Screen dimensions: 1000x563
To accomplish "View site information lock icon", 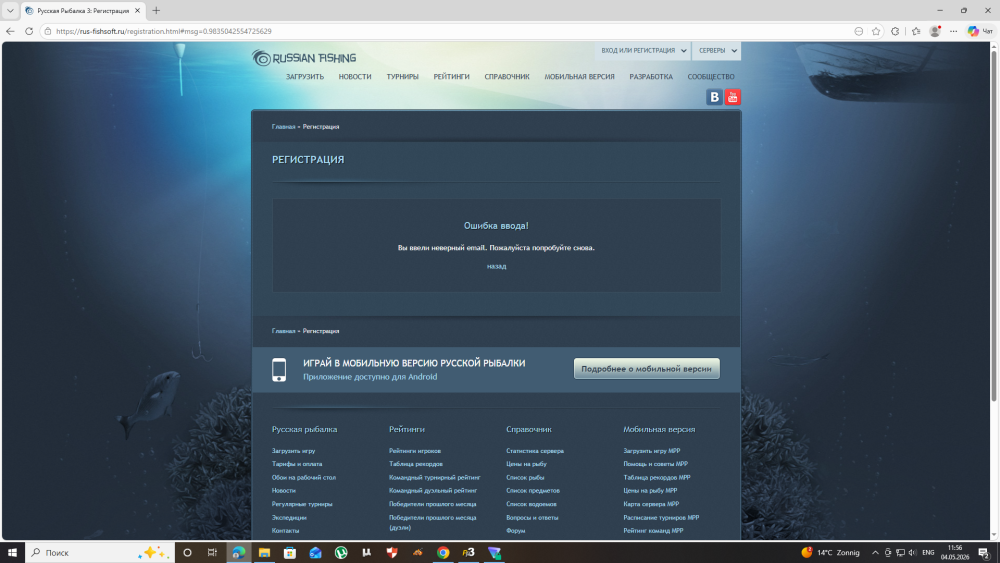I will (48, 31).
